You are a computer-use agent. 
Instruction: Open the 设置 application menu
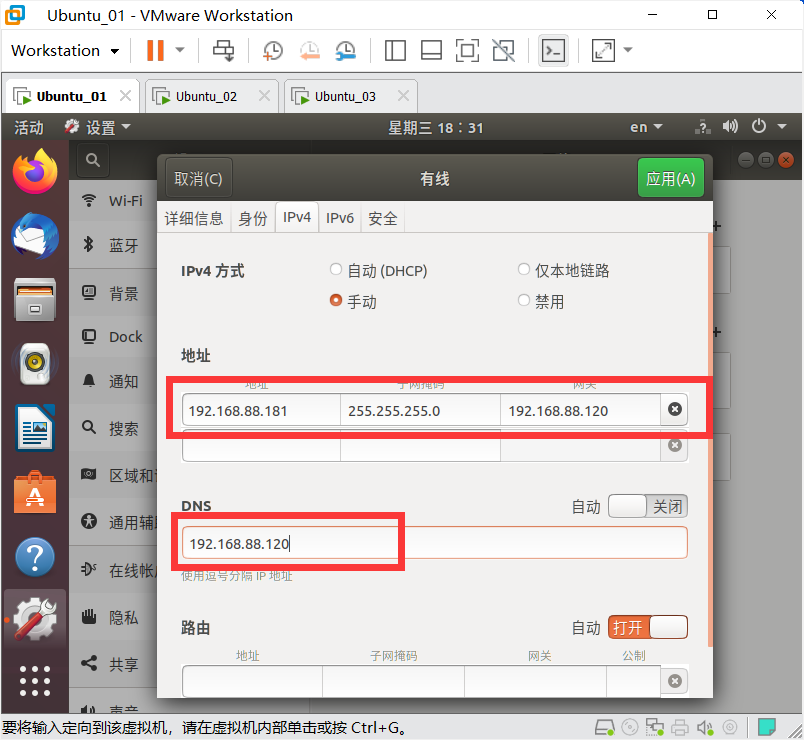(x=97, y=127)
